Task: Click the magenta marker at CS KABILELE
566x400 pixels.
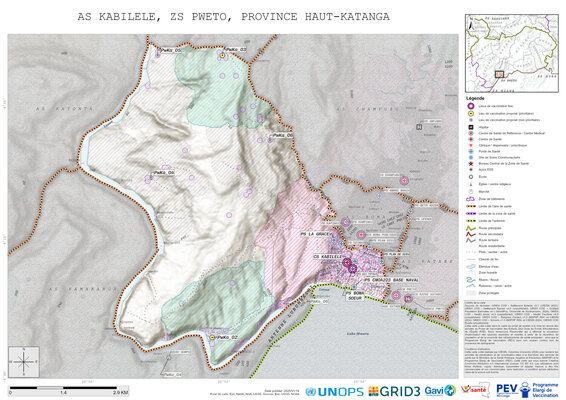Action: point(347,262)
